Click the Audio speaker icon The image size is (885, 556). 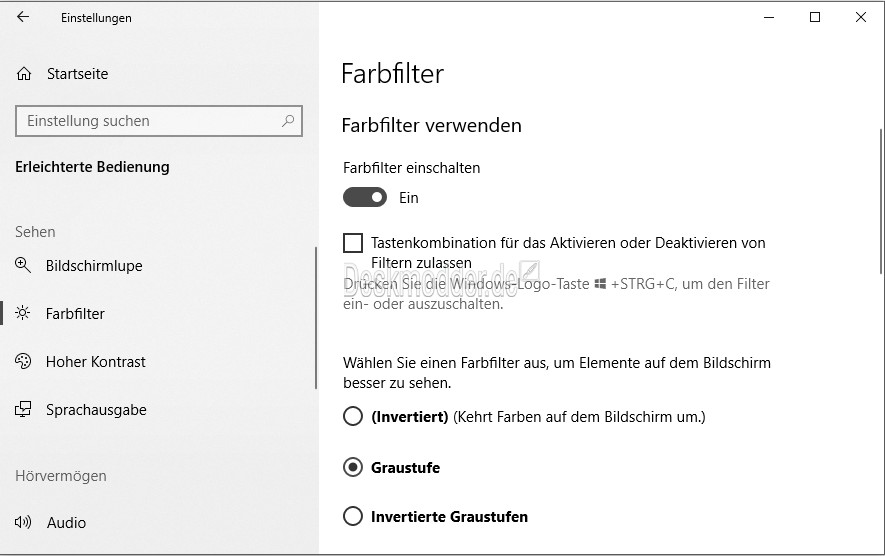[23, 522]
